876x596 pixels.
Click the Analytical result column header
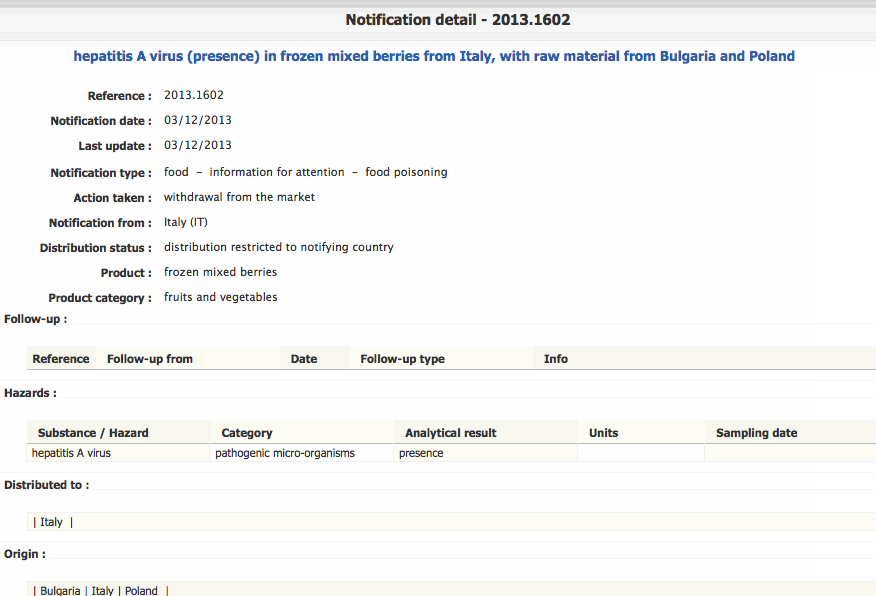451,433
